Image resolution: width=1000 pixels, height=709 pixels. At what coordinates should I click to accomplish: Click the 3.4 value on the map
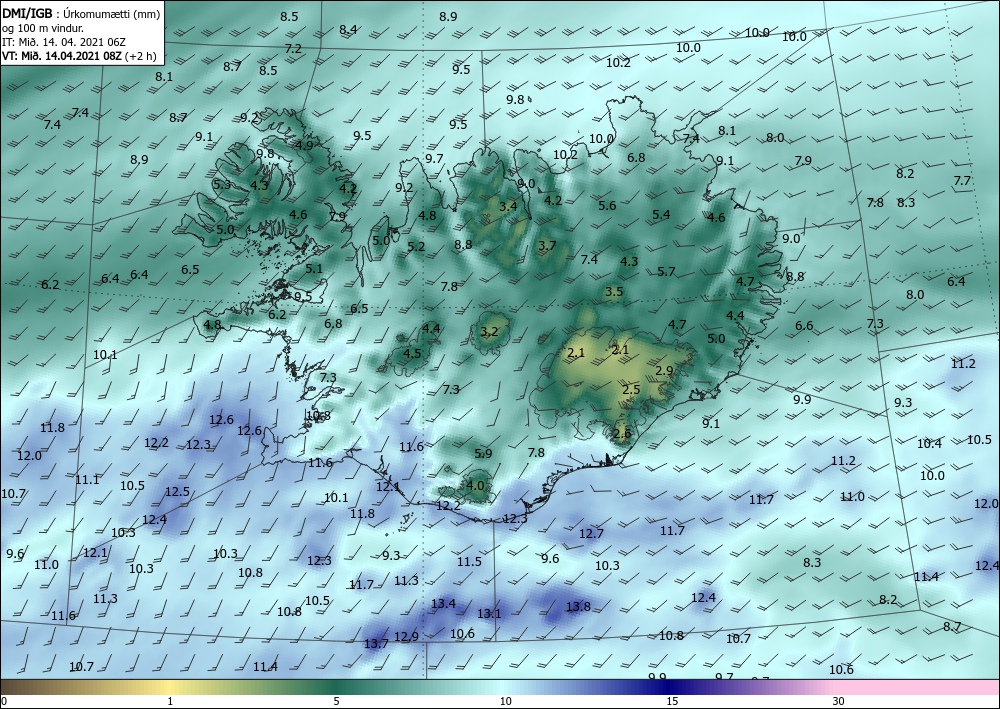click(508, 207)
